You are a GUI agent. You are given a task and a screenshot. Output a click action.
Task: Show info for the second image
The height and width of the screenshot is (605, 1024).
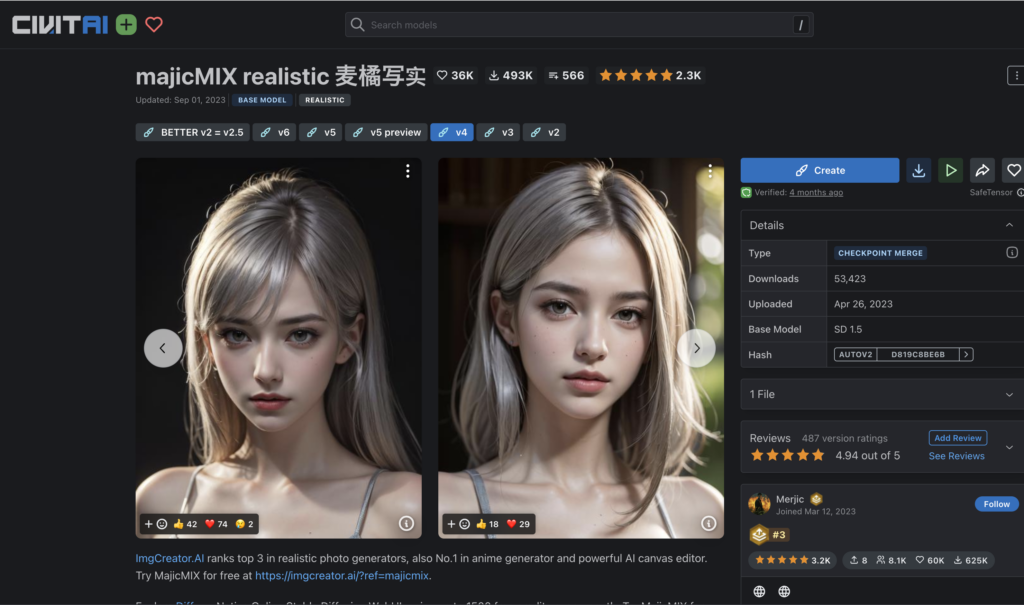(708, 523)
